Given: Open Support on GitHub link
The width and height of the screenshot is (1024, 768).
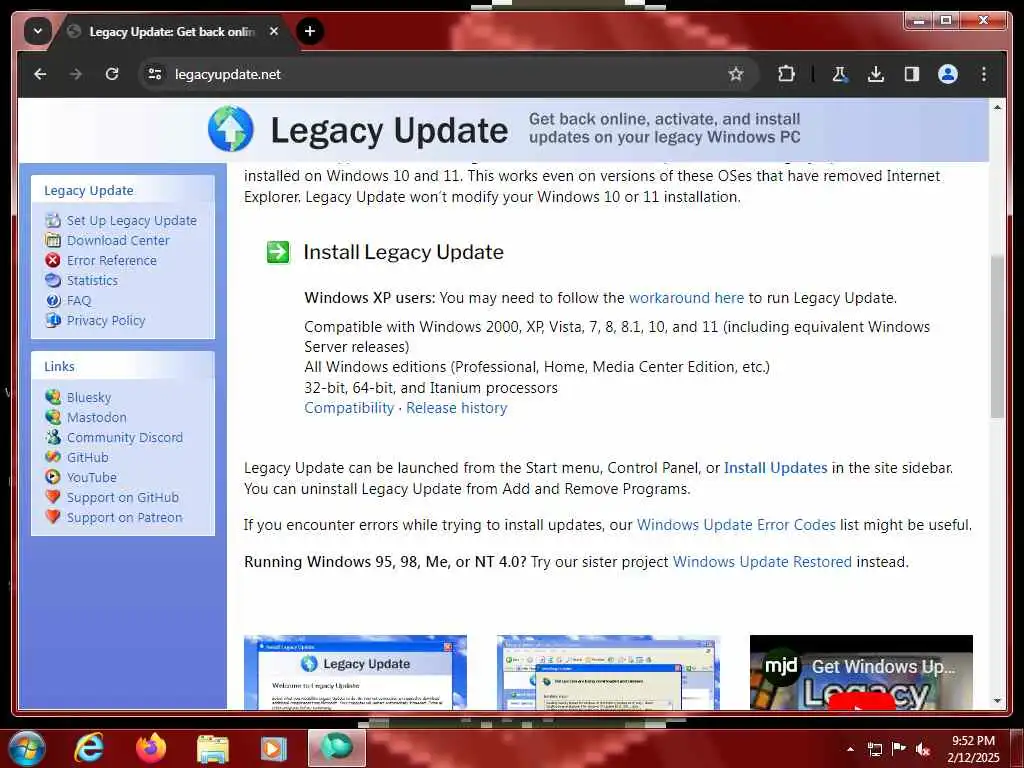Looking at the screenshot, I should [123, 498].
